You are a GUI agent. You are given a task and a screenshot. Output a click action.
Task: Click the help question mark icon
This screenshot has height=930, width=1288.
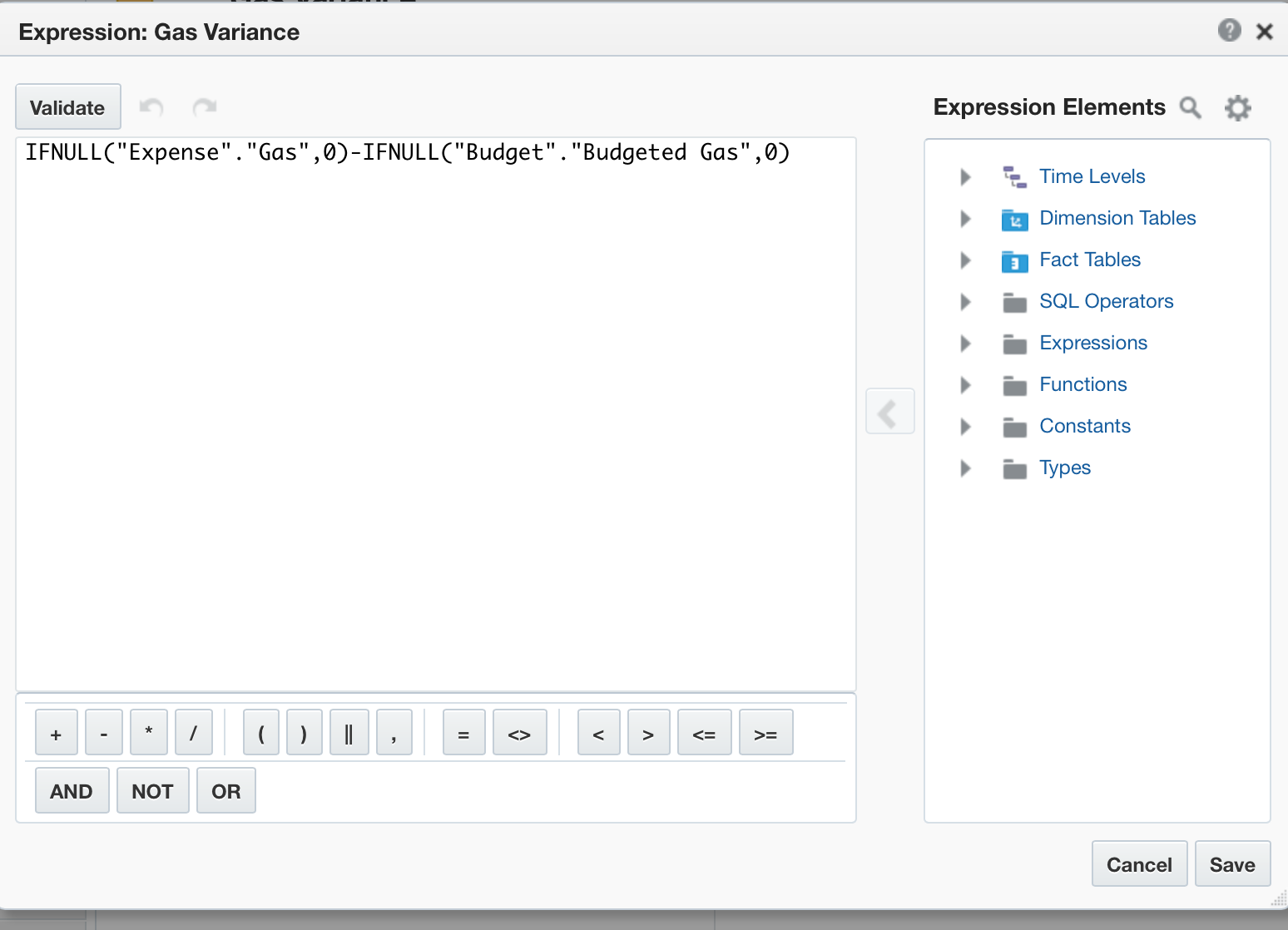tap(1229, 31)
